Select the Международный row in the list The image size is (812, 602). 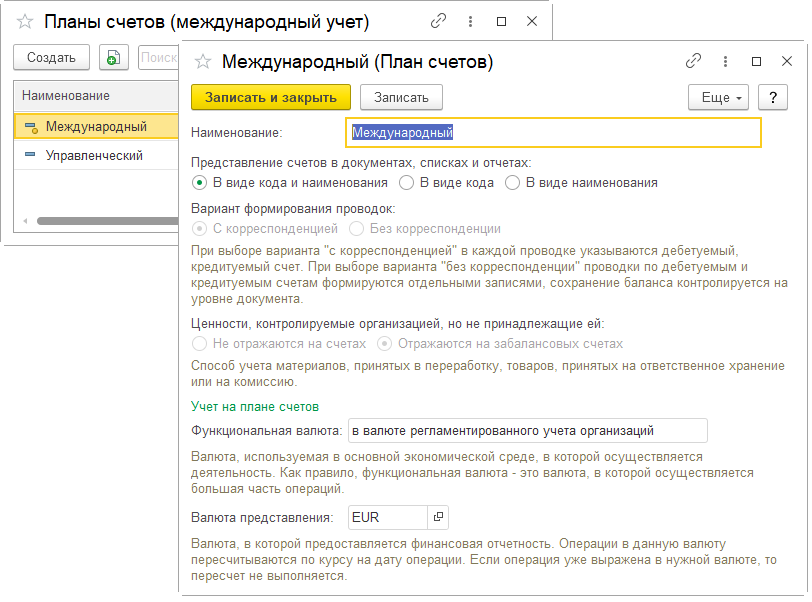95,127
